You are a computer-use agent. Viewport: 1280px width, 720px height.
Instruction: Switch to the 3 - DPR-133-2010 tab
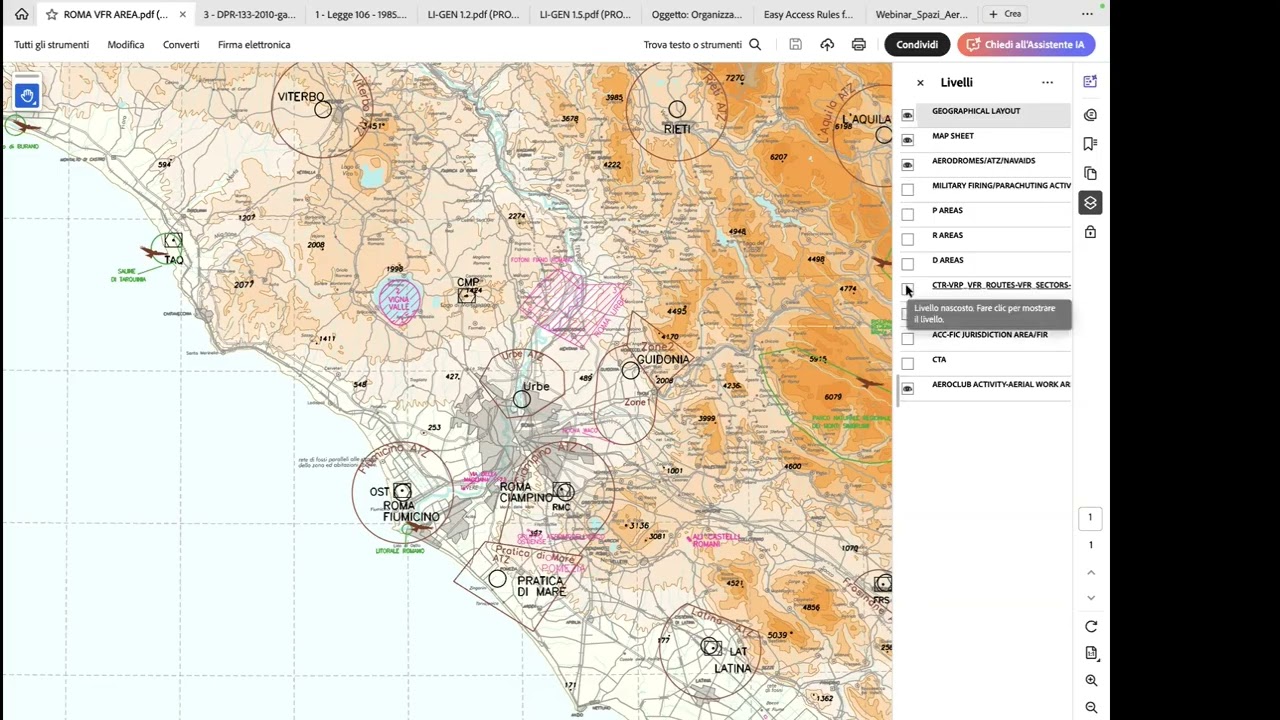(250, 14)
